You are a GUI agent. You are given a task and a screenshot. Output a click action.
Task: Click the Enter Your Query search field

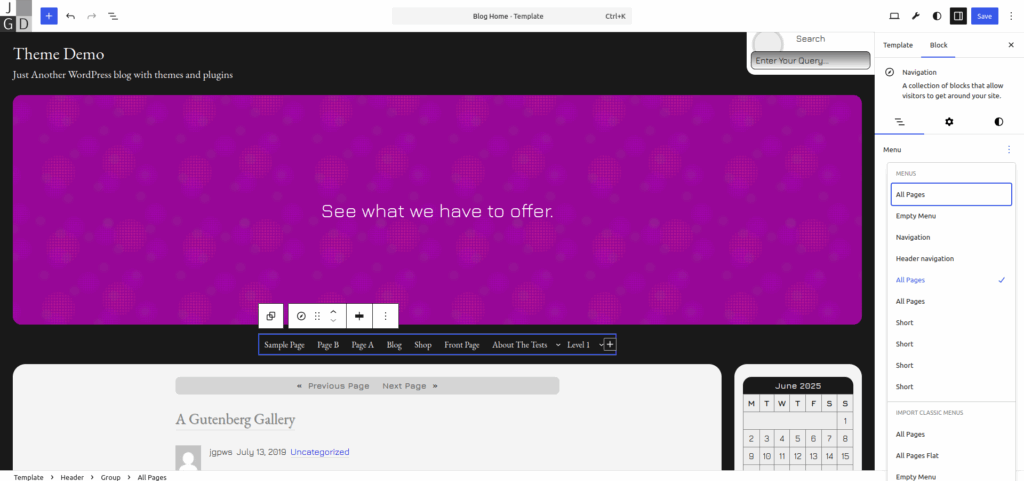tap(810, 61)
